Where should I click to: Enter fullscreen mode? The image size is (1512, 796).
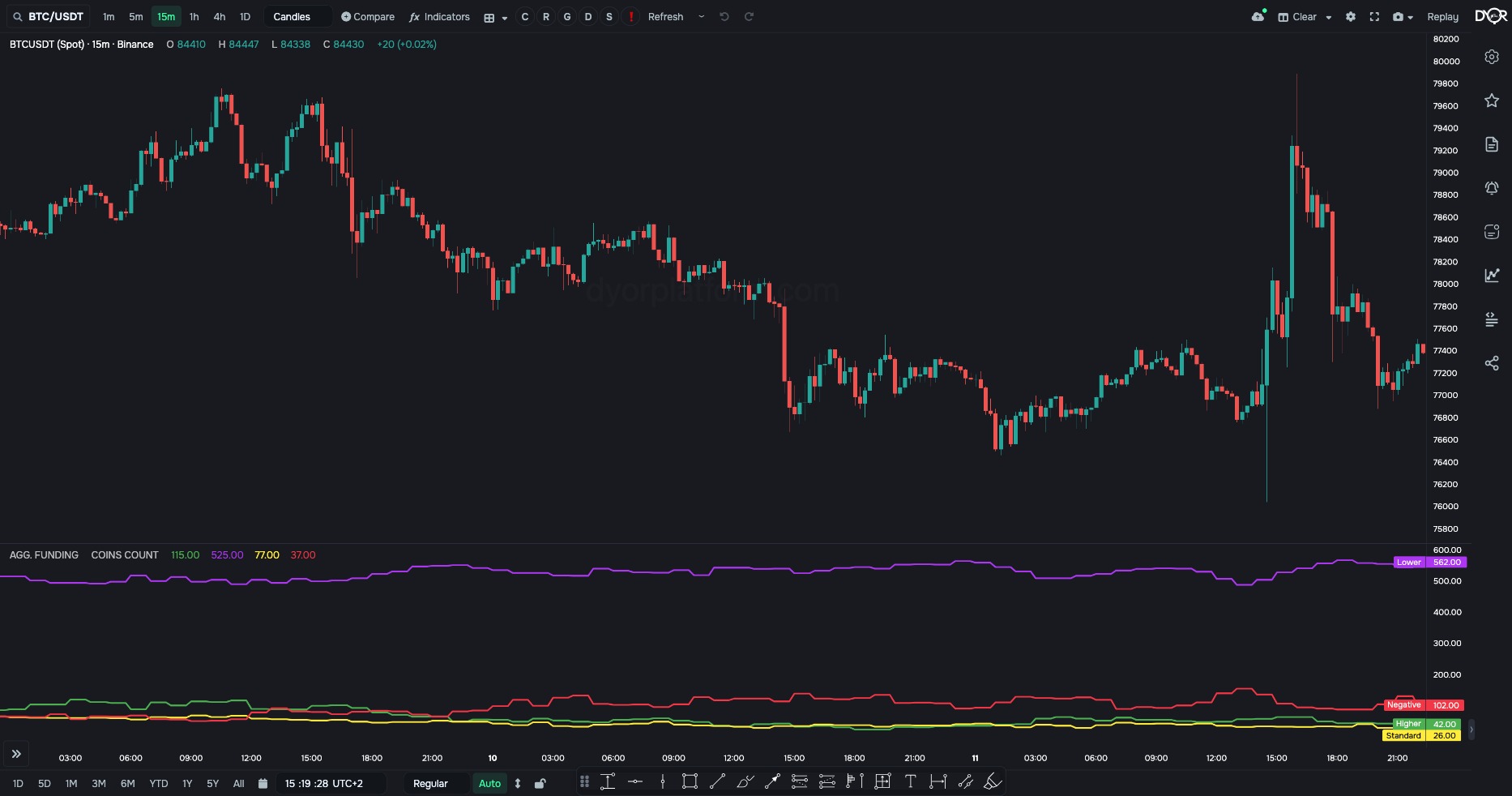(x=1374, y=16)
